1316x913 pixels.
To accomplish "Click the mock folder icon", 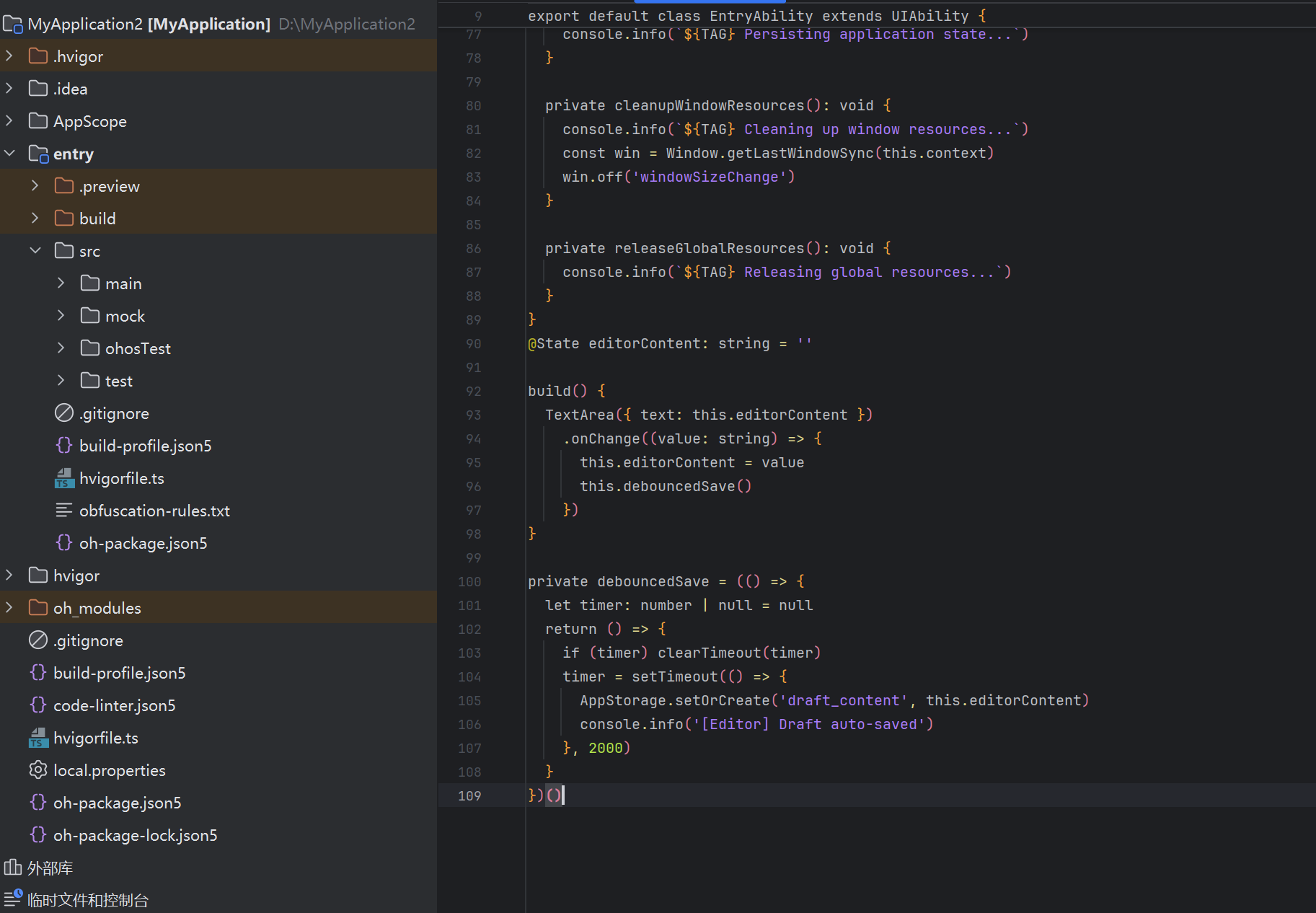I will pyautogui.click(x=90, y=315).
